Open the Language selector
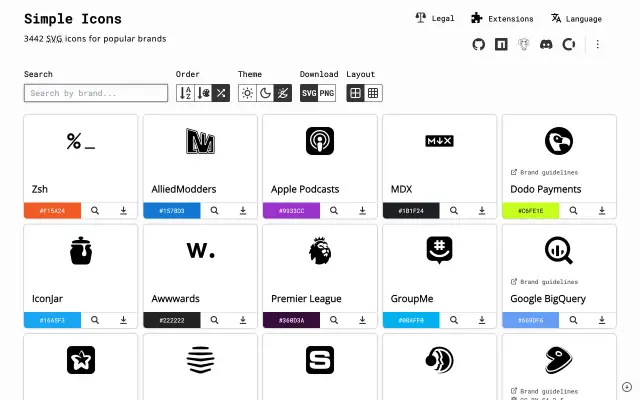 tap(576, 18)
